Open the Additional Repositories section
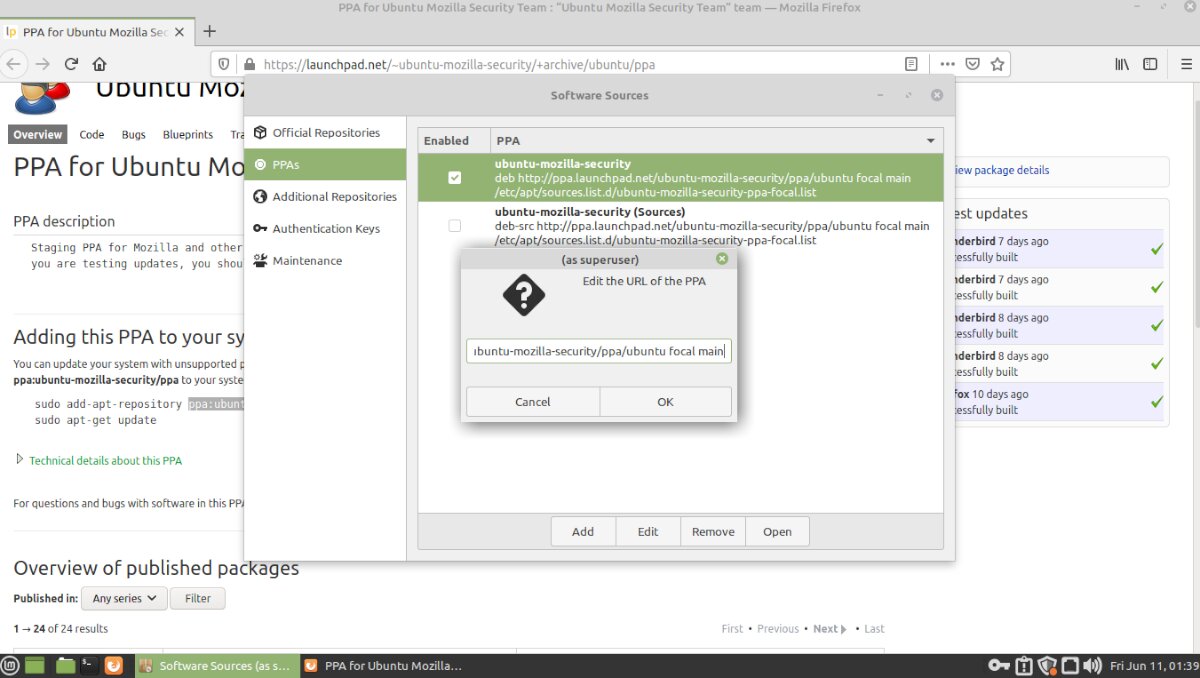 pos(332,196)
